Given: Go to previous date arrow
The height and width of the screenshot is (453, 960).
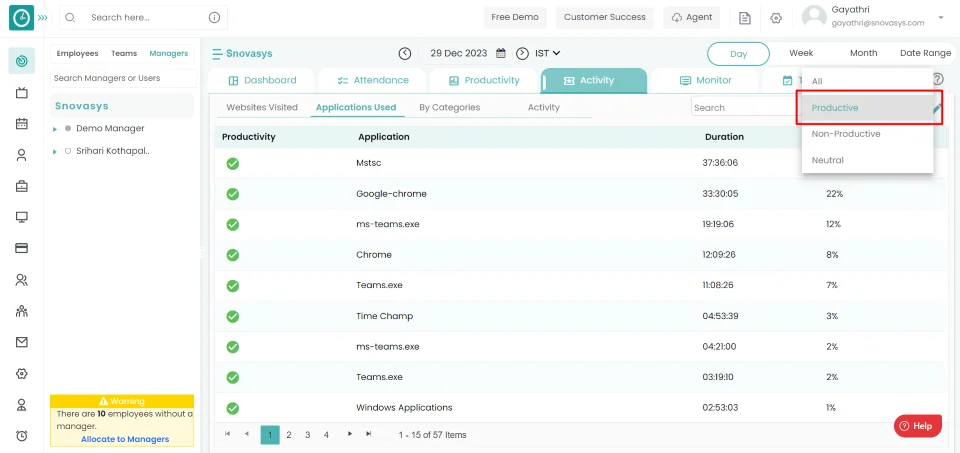Looking at the screenshot, I should click(405, 53).
